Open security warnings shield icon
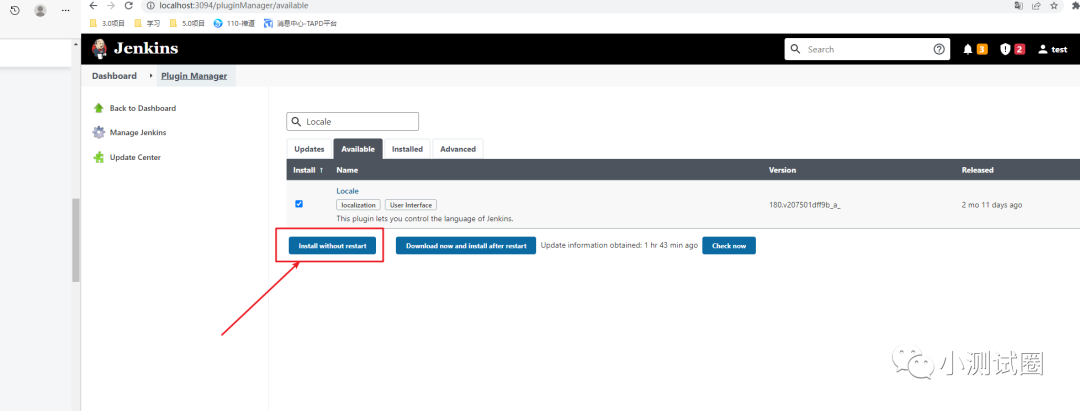1080x411 pixels. (x=1005, y=49)
